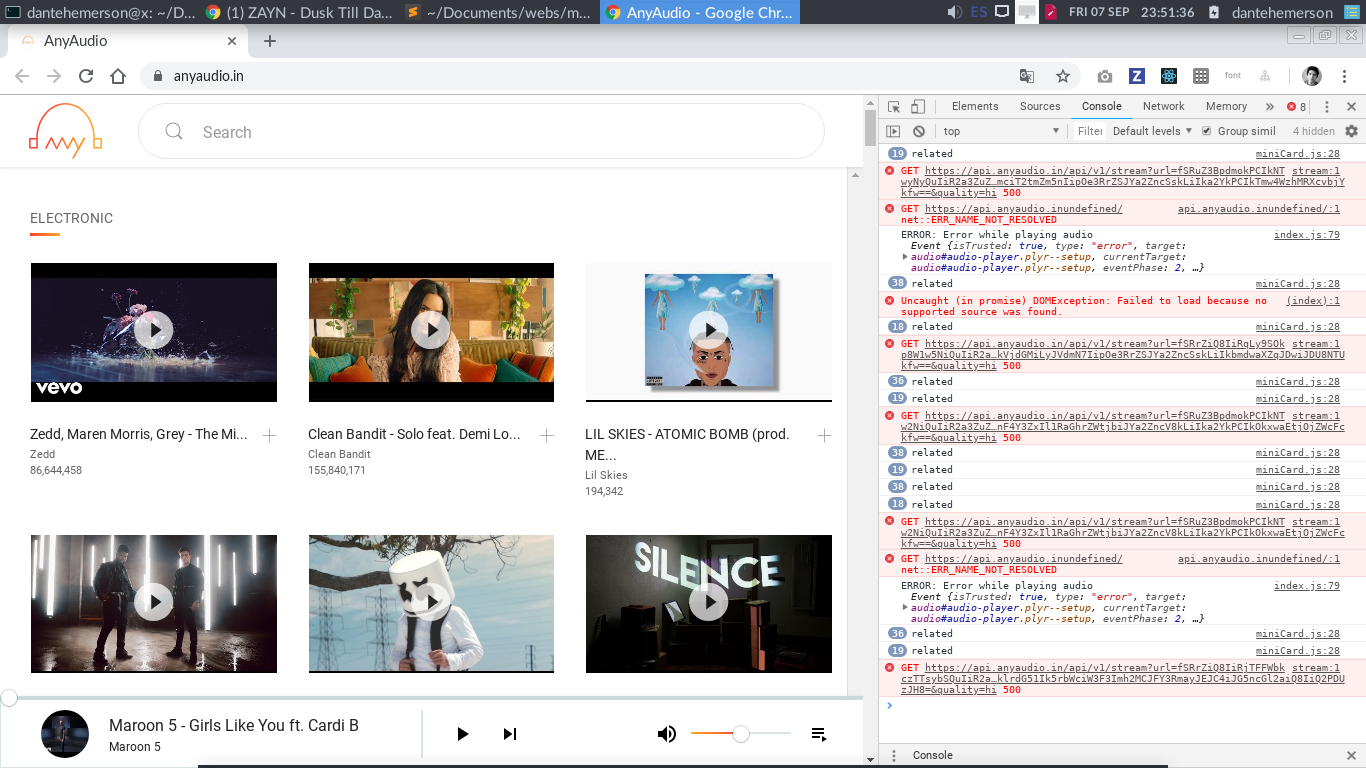1366x768 pixels.
Task: Go back with browser back arrow
Action: click(x=22, y=76)
